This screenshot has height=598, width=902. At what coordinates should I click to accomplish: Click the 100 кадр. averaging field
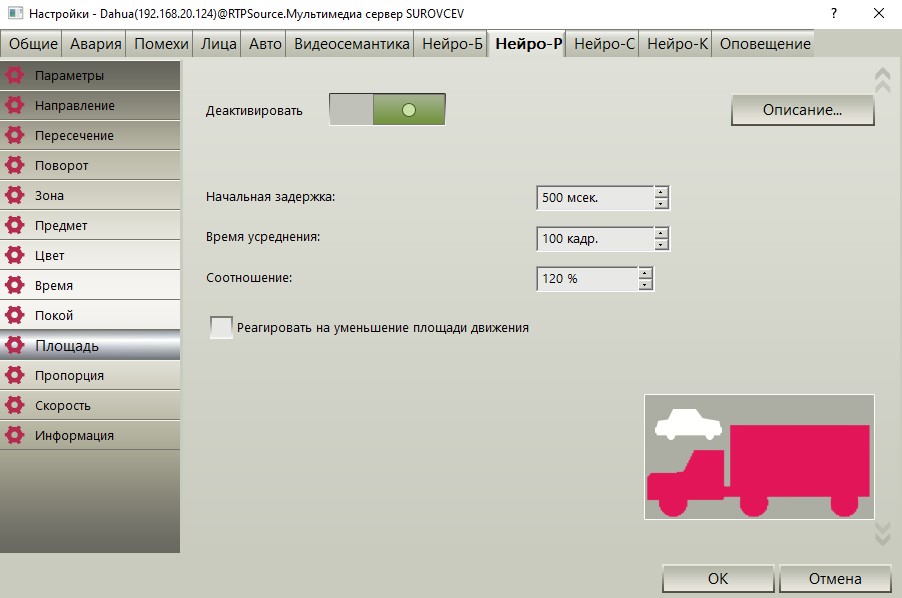point(595,239)
